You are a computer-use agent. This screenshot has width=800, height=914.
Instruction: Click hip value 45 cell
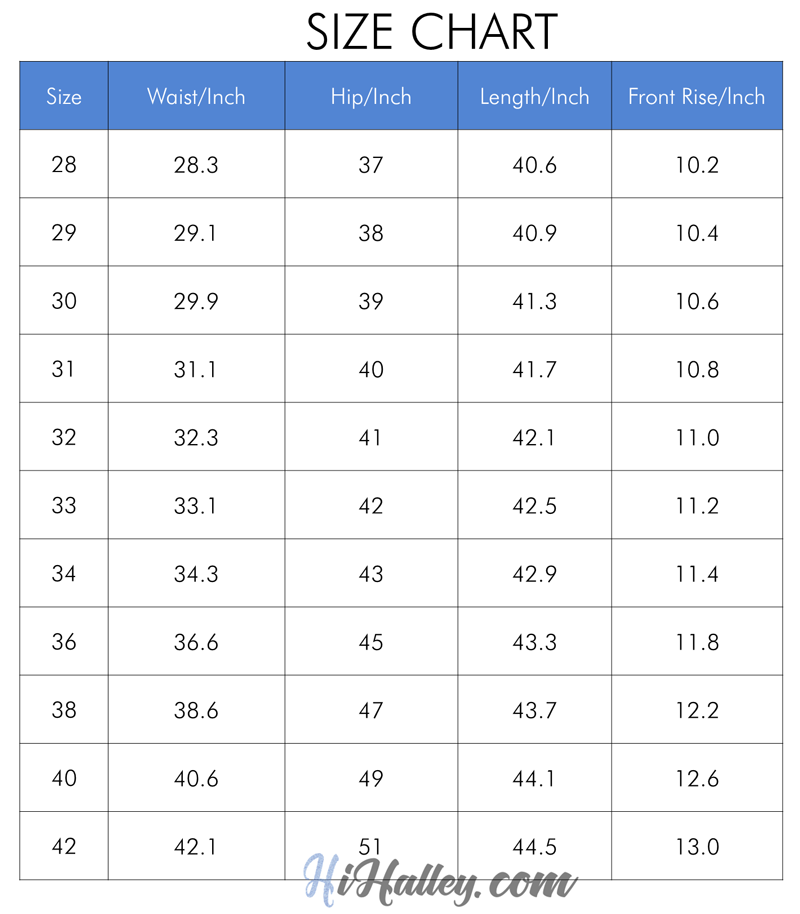tap(371, 642)
